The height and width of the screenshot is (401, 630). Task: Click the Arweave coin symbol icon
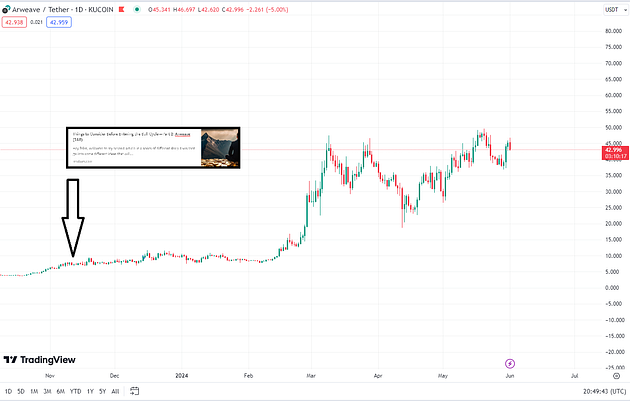click(x=6, y=9)
